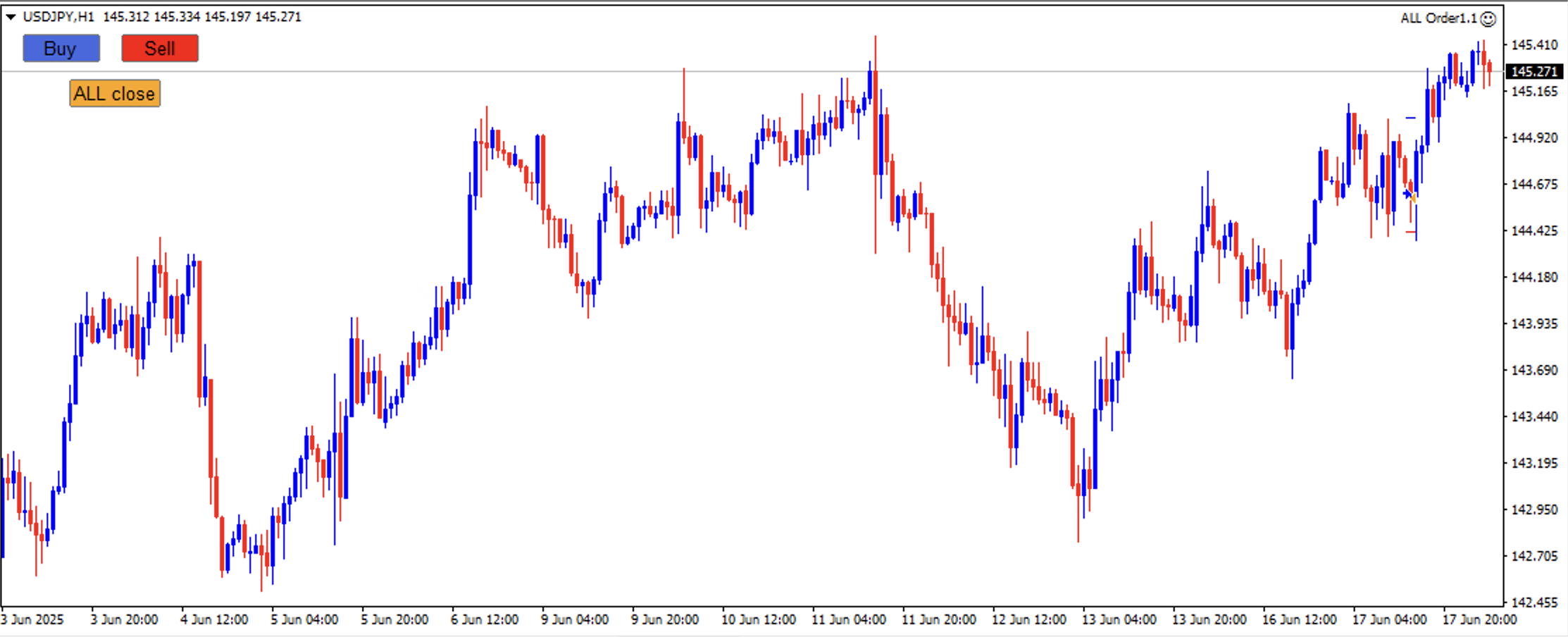The image size is (1568, 637).
Task: Click the 17 Jun 20:00 time axis label
Action: (1480, 620)
